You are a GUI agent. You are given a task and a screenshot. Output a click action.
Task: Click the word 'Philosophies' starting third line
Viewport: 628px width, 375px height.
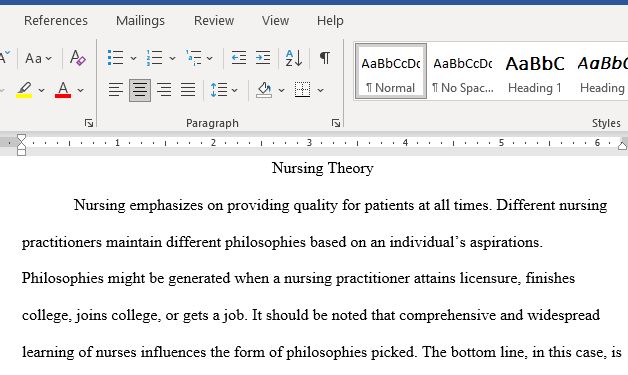tap(63, 278)
